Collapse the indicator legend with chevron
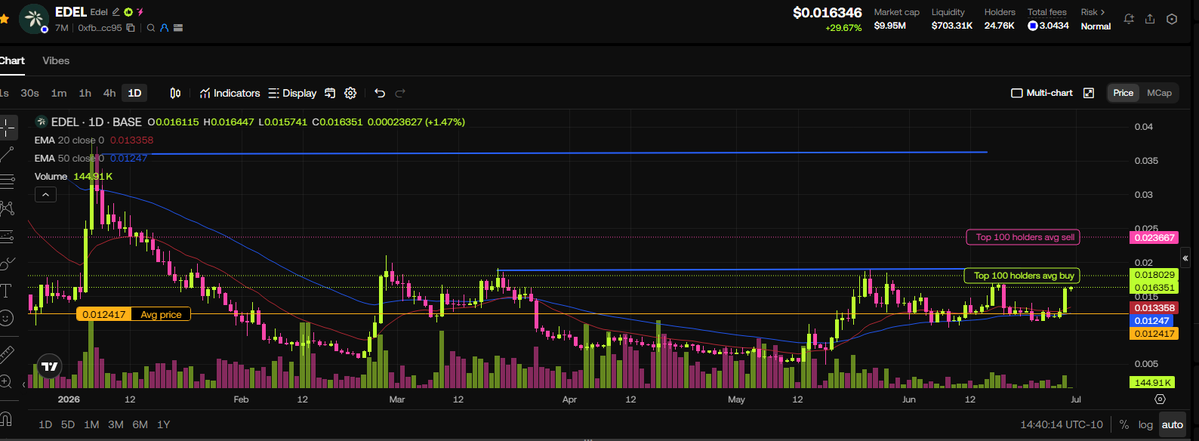Screen dimensions: 1199x441 tap(46, 195)
